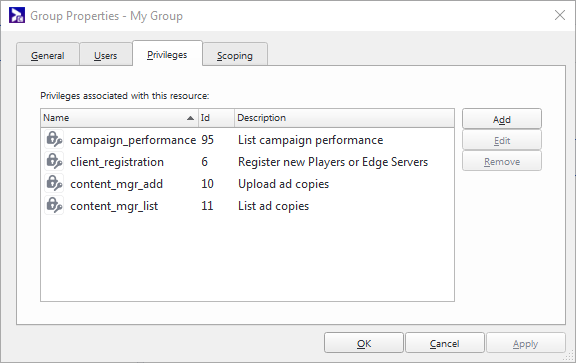
Task: Confirm changes with the OK button
Action: coord(364,343)
